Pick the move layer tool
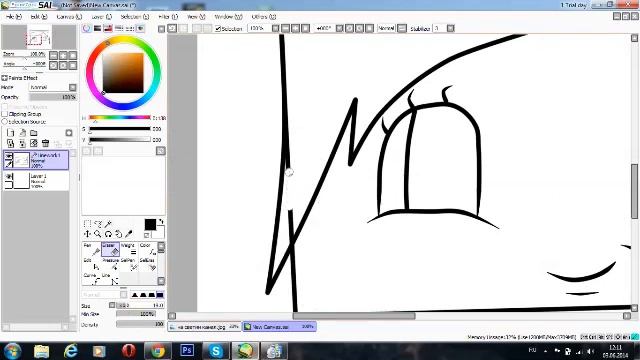 tap(87, 234)
